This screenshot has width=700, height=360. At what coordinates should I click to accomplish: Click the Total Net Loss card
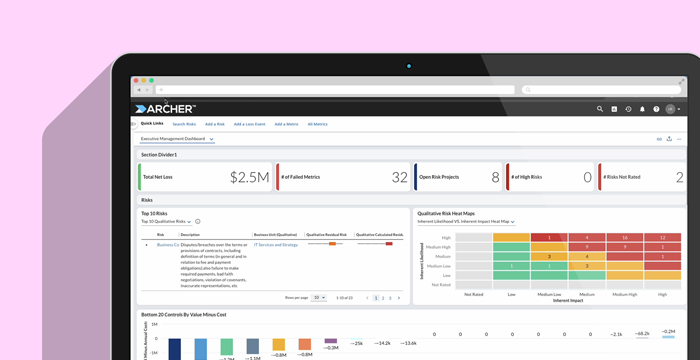coord(204,177)
